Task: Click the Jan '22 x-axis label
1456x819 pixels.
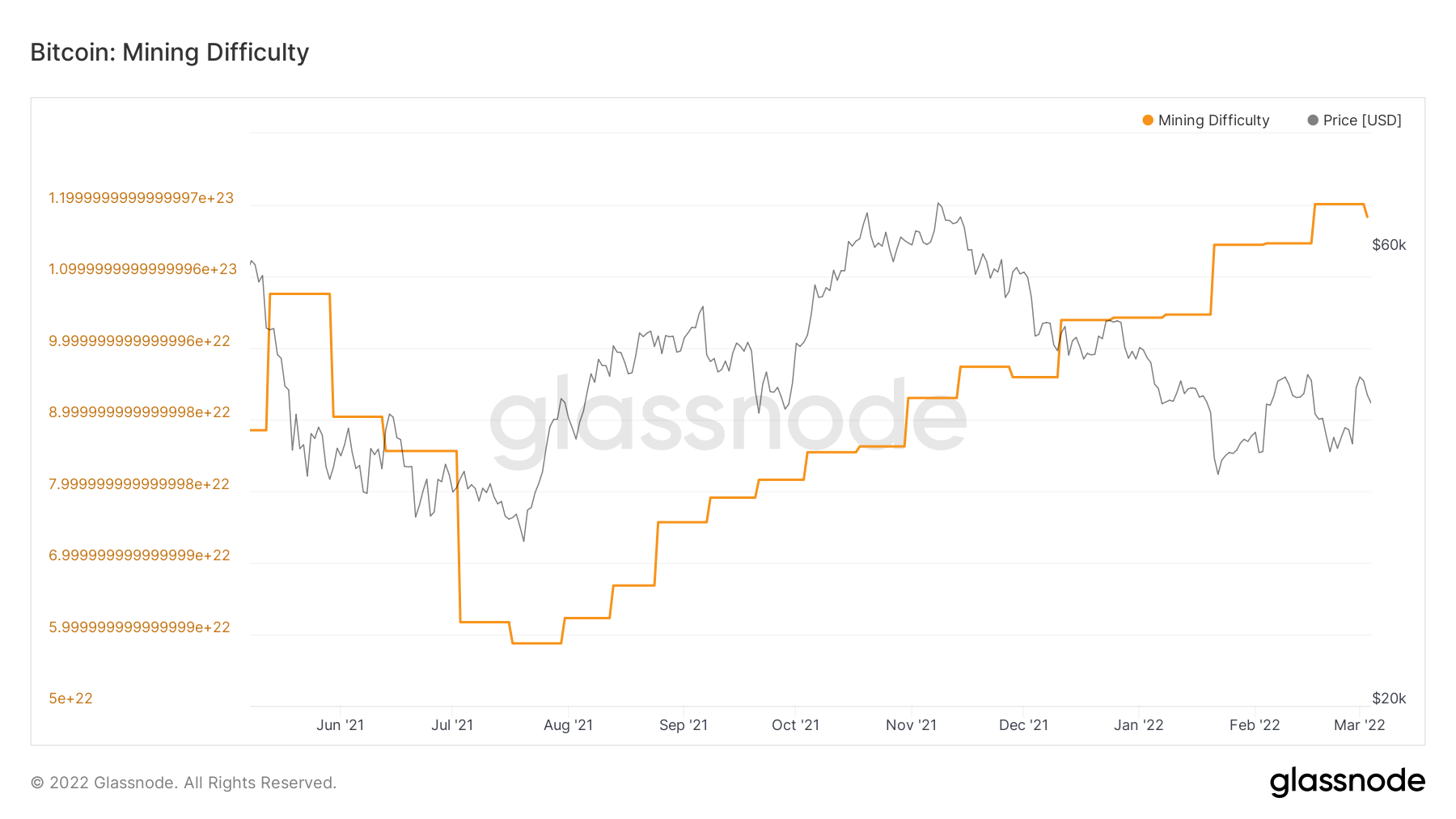Action: (x=1138, y=725)
